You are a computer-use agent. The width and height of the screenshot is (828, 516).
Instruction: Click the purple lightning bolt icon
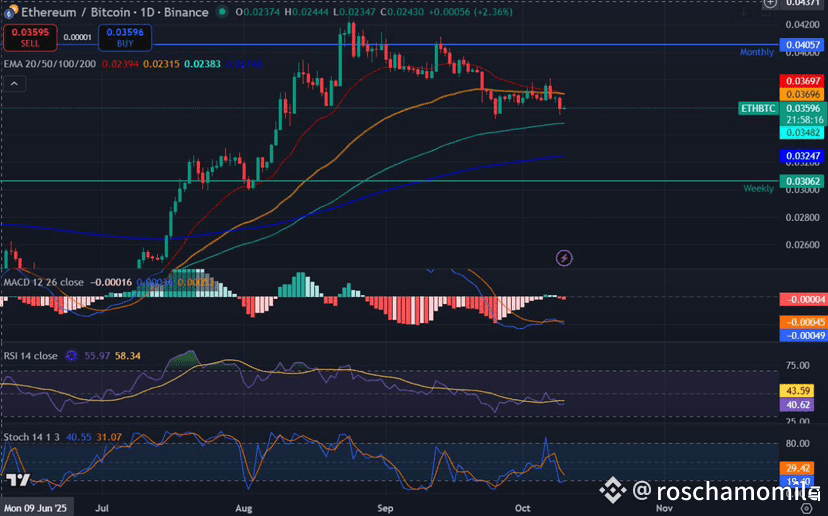pyautogui.click(x=564, y=258)
